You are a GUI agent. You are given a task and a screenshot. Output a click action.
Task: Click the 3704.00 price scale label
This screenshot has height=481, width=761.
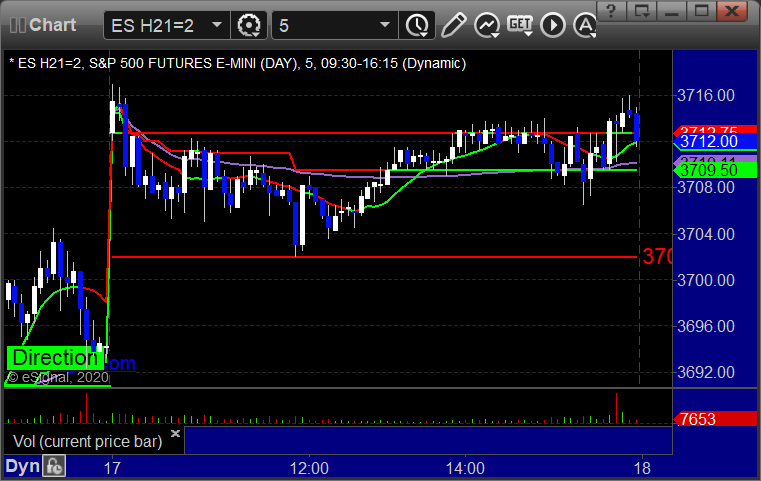point(706,234)
